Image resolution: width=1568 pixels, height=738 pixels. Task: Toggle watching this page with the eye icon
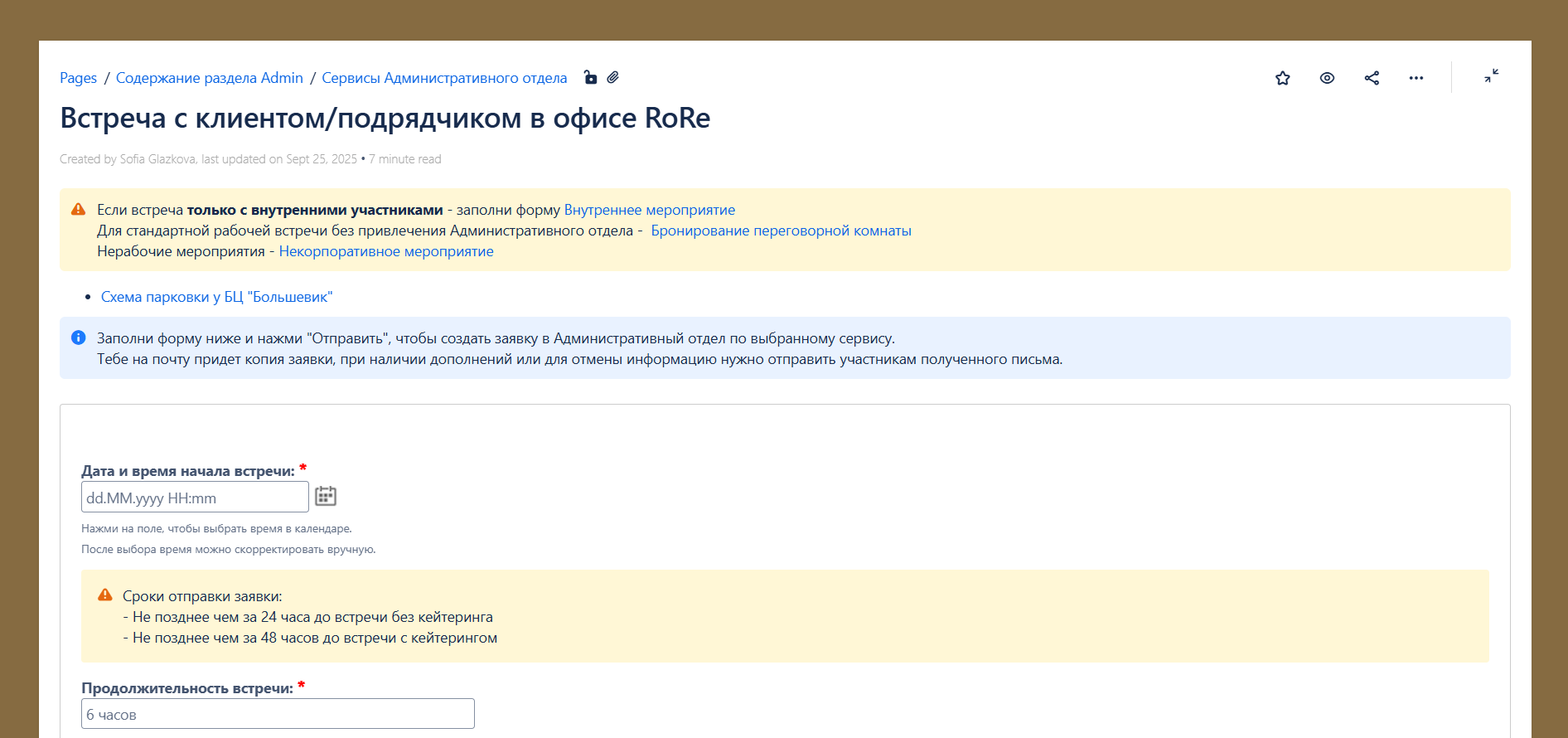tap(1327, 78)
